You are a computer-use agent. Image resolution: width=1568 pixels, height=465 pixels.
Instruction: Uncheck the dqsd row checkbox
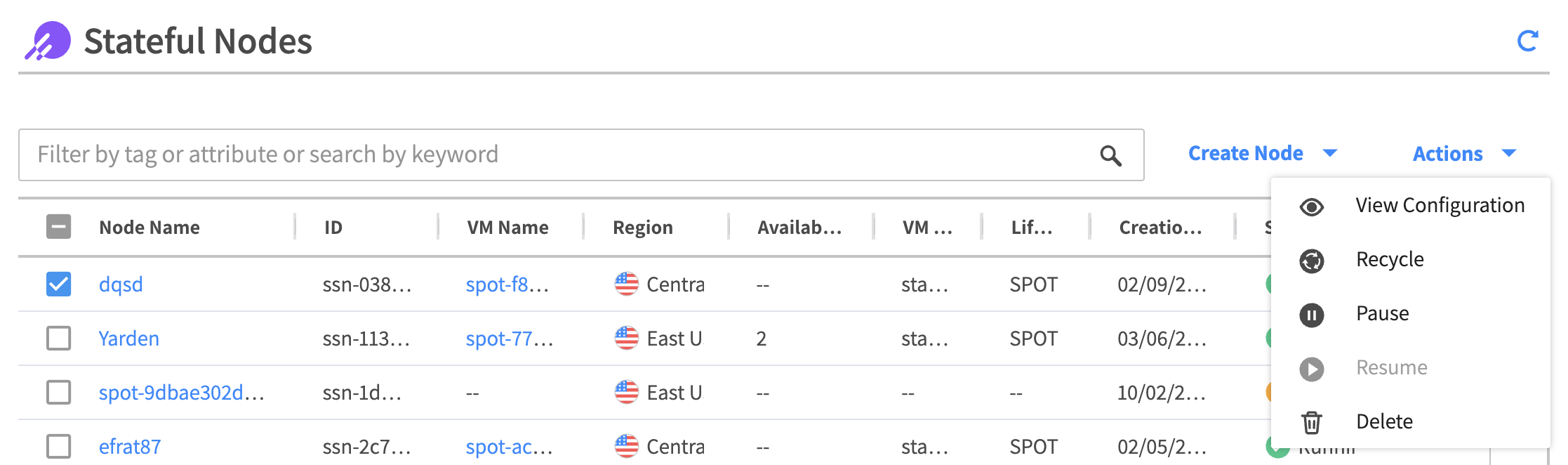[x=59, y=284]
